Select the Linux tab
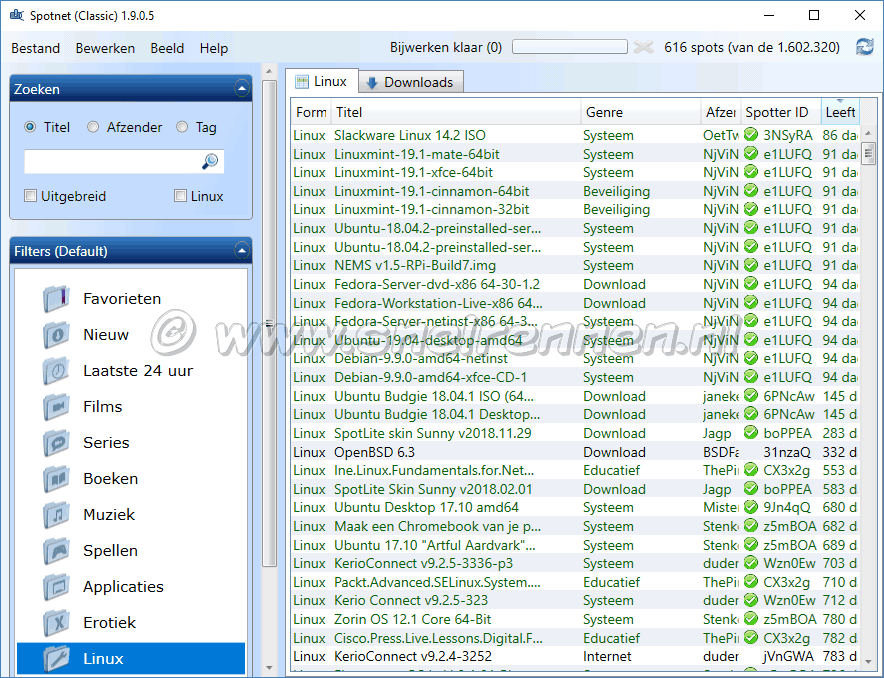The width and height of the screenshot is (884, 678). pos(321,82)
